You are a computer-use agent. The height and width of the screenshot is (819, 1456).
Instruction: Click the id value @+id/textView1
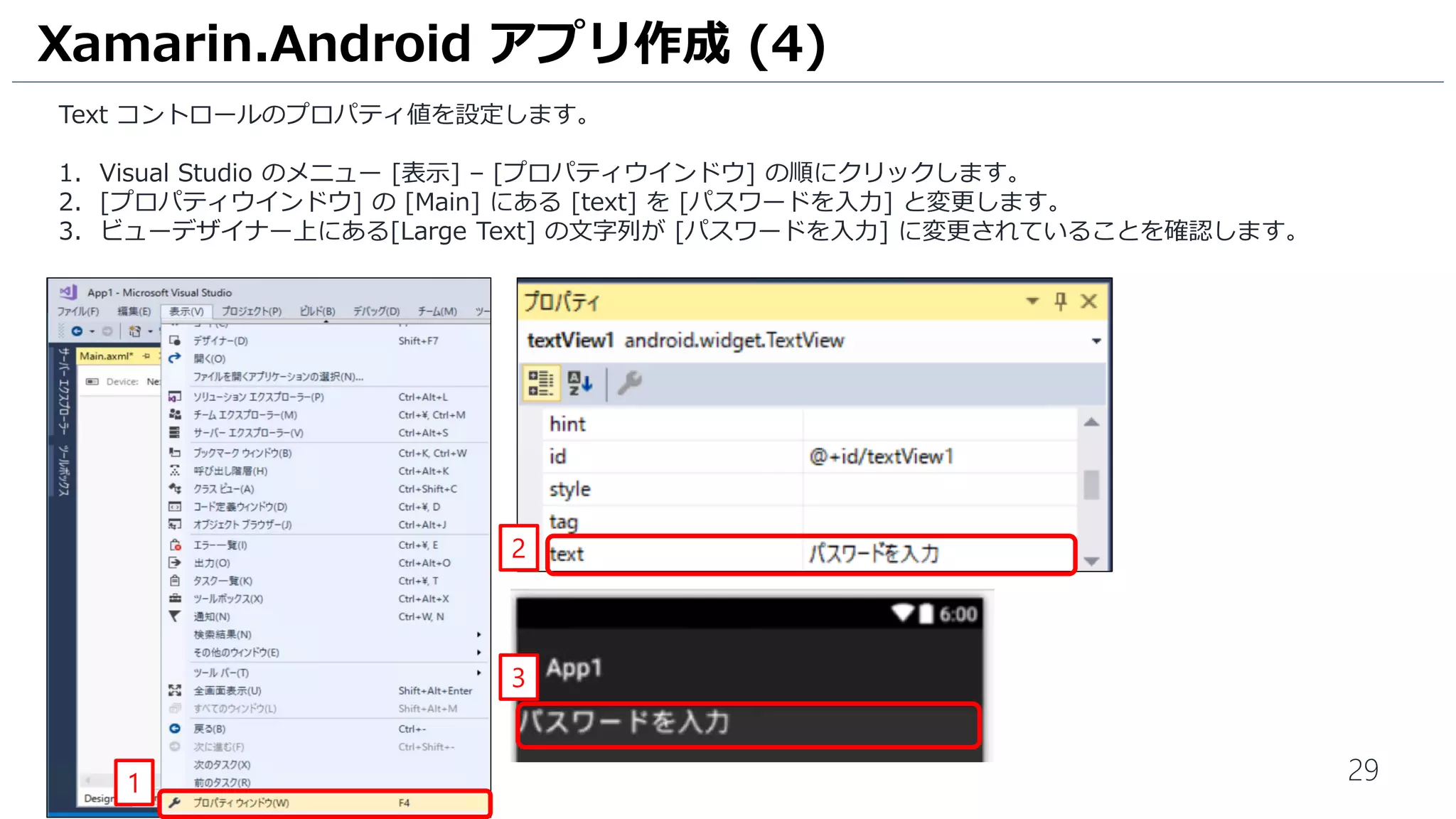[x=881, y=456]
